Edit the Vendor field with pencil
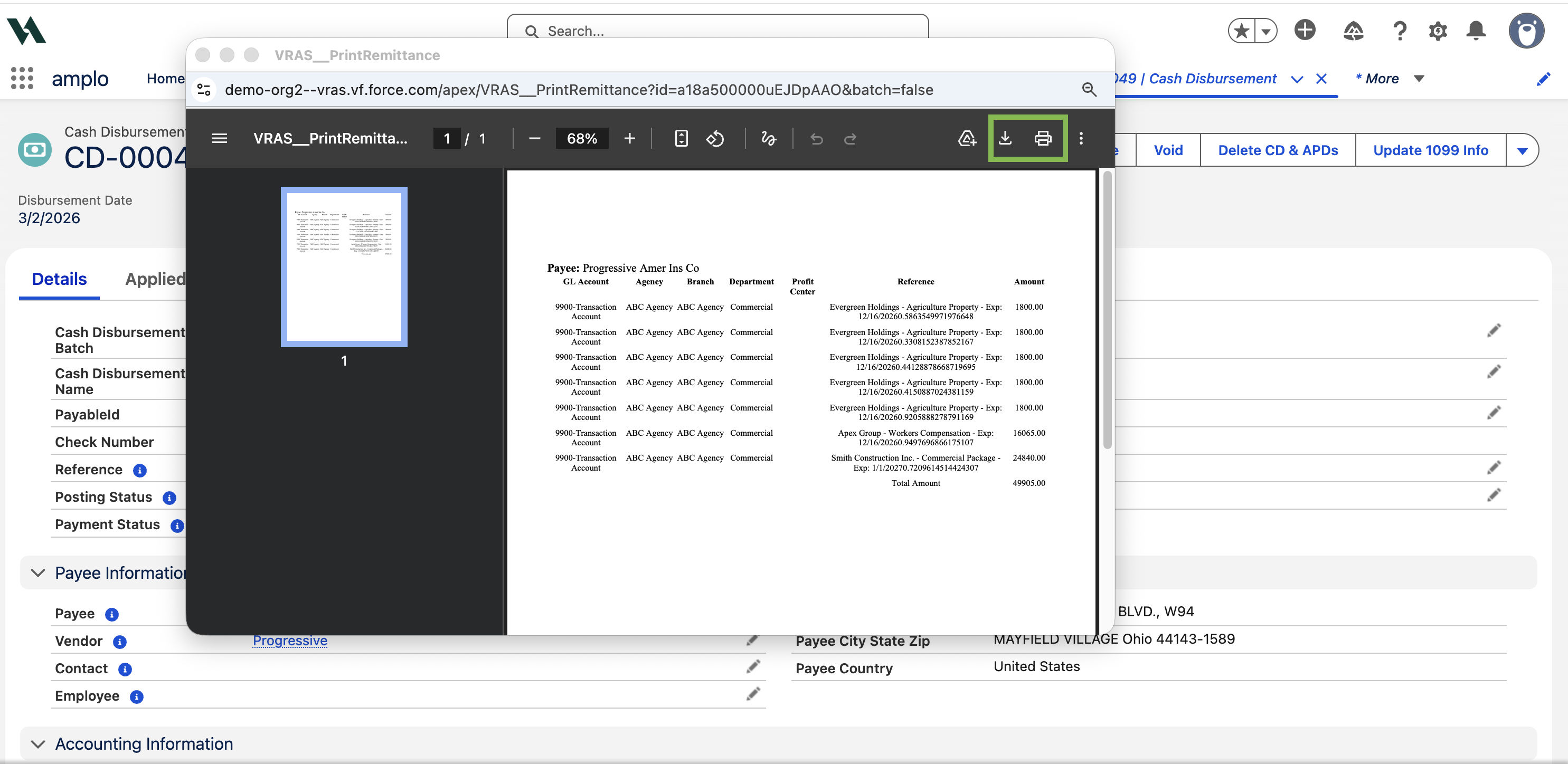The height and width of the screenshot is (764, 1568). [753, 640]
